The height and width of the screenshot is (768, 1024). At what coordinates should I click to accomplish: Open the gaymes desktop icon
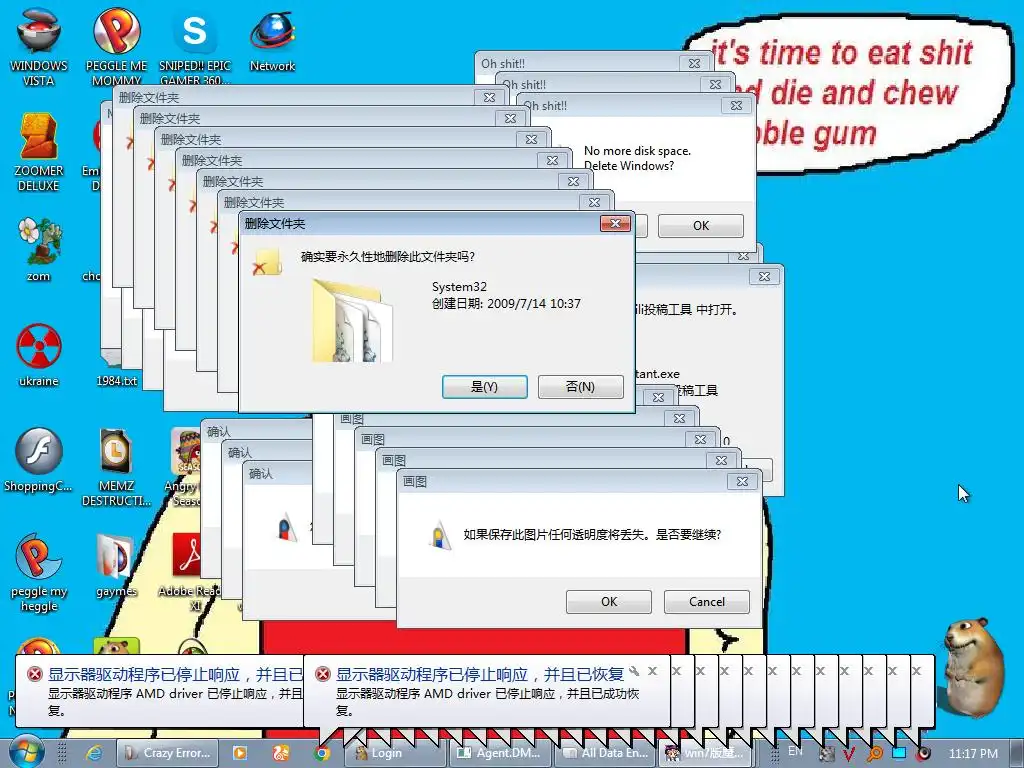pyautogui.click(x=116, y=566)
